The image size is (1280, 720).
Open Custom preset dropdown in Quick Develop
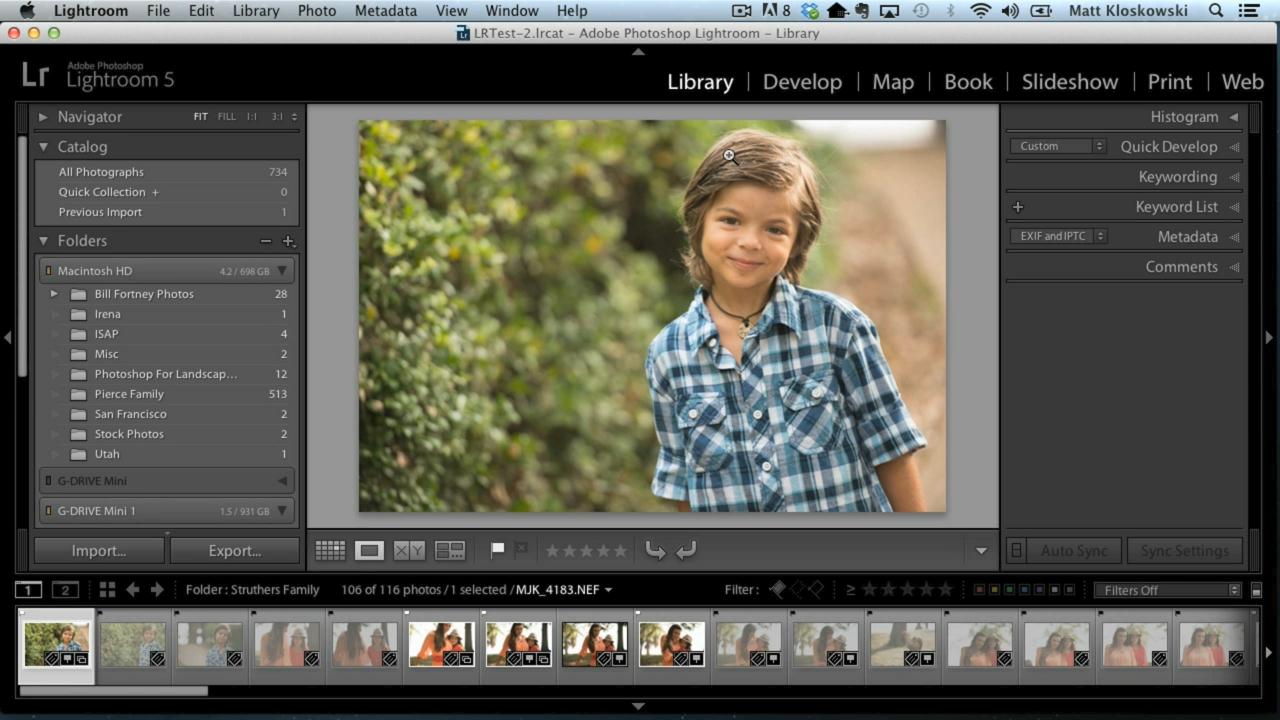click(x=1057, y=146)
